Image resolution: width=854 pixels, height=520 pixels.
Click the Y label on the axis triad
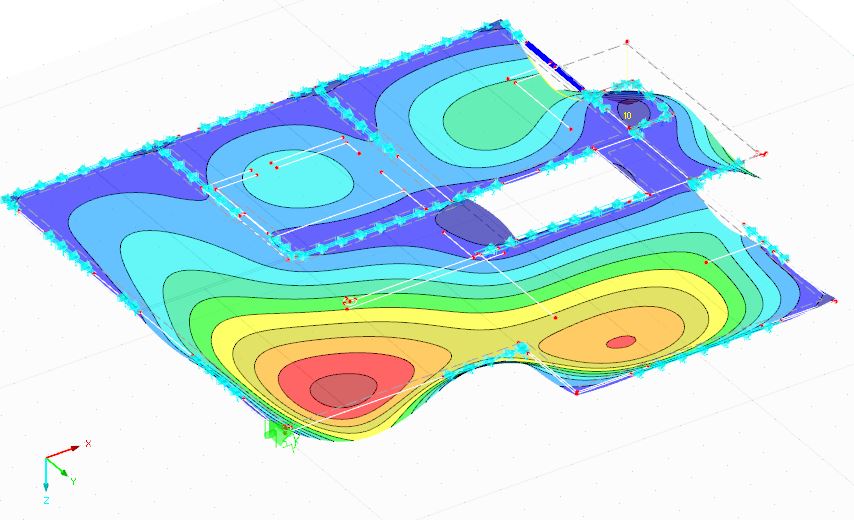tap(73, 481)
